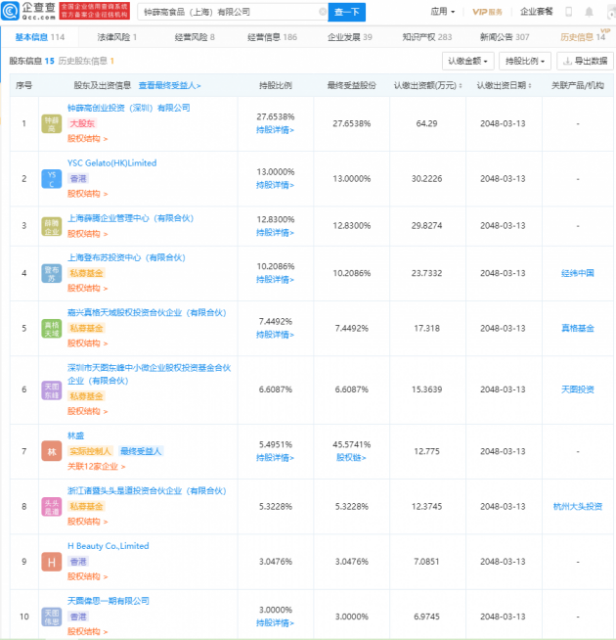The image size is (616, 640).
Task: Open 经纬中国 related institution link
Action: point(578,273)
